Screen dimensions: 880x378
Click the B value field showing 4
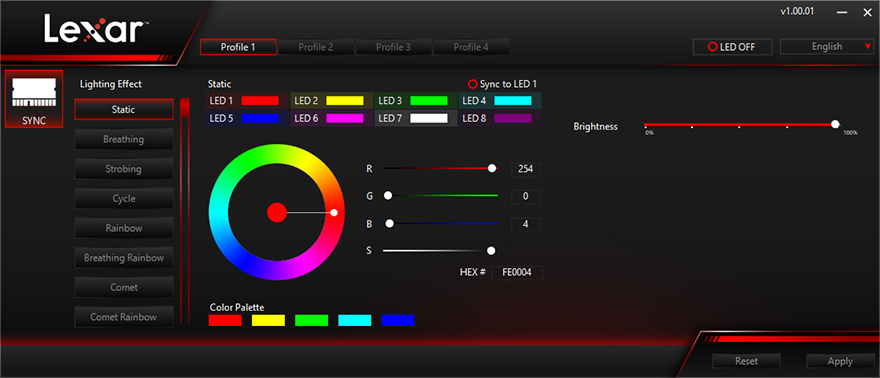click(526, 225)
